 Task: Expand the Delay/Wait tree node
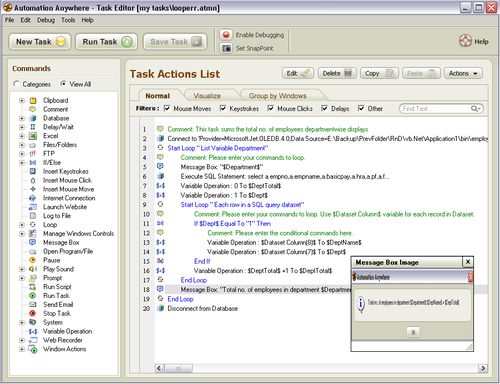pyautogui.click(x=22, y=127)
